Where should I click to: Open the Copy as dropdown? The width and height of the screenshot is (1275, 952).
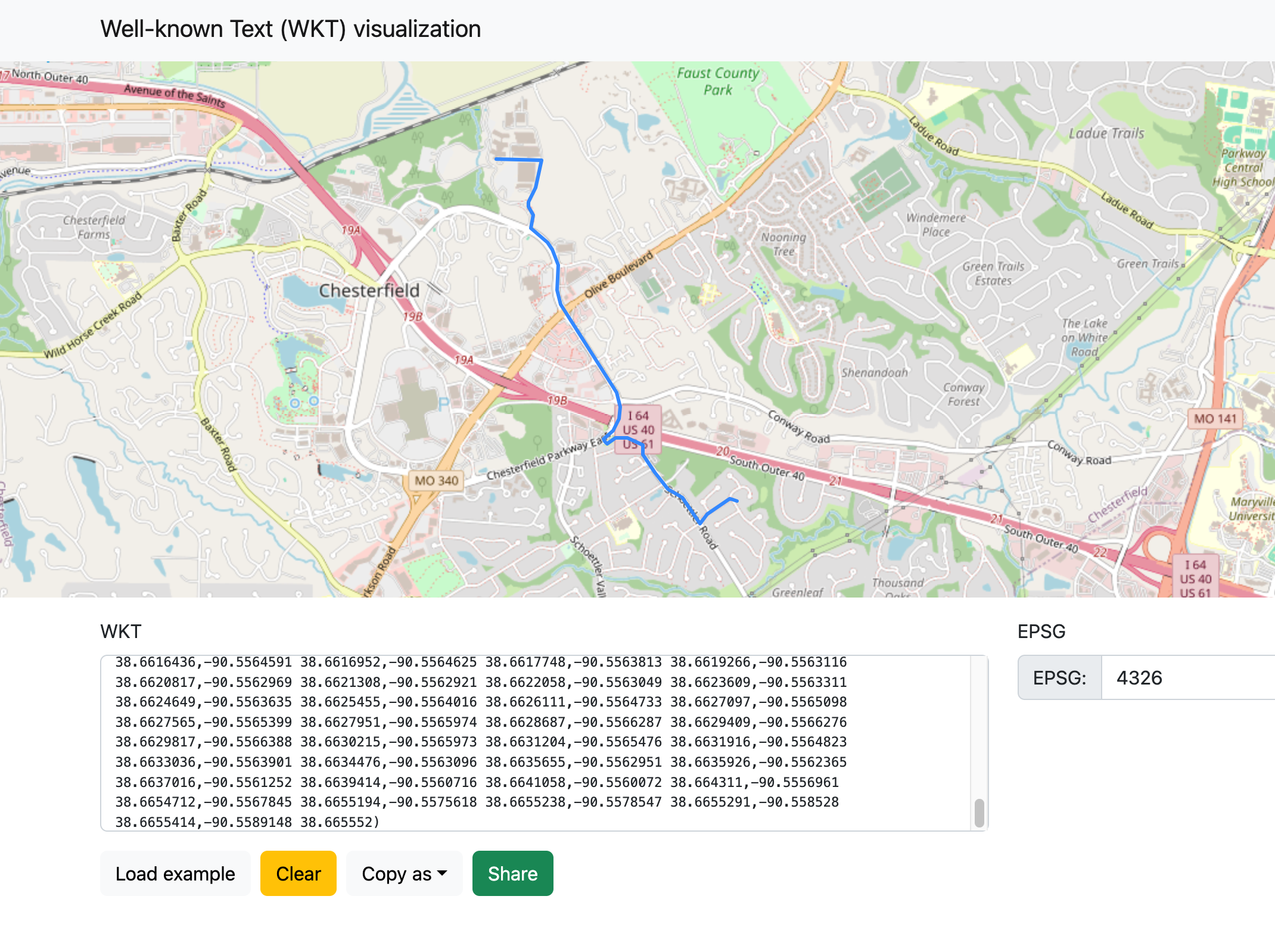click(x=404, y=873)
